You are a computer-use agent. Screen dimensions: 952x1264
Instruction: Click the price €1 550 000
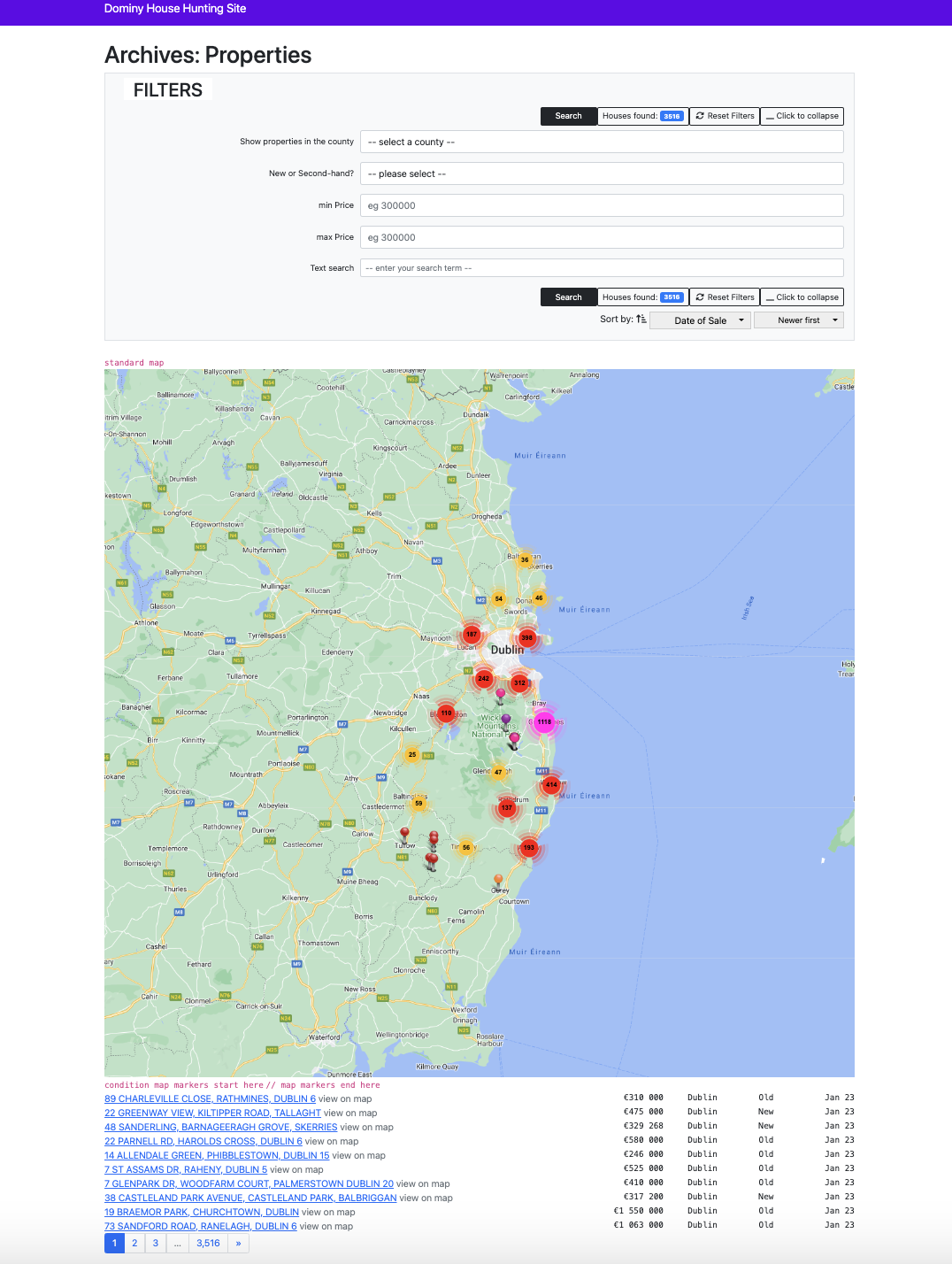tap(638, 1211)
